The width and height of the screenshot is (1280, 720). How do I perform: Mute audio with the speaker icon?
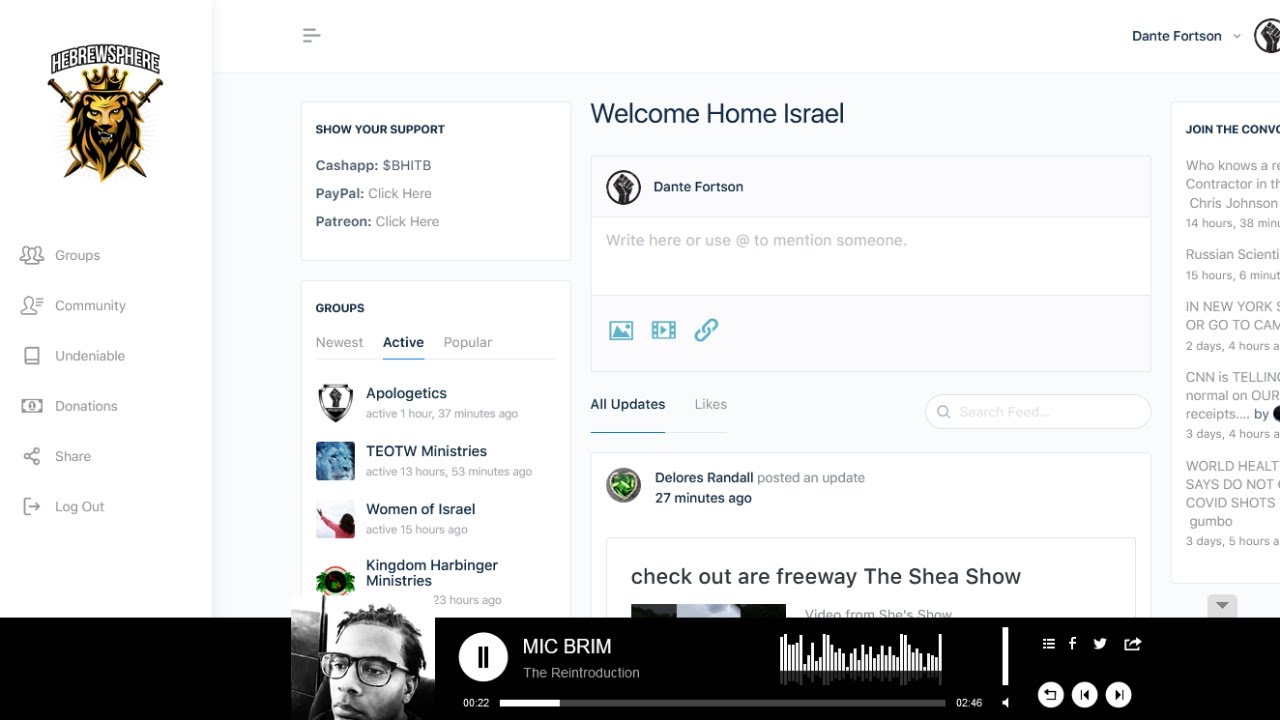1006,702
